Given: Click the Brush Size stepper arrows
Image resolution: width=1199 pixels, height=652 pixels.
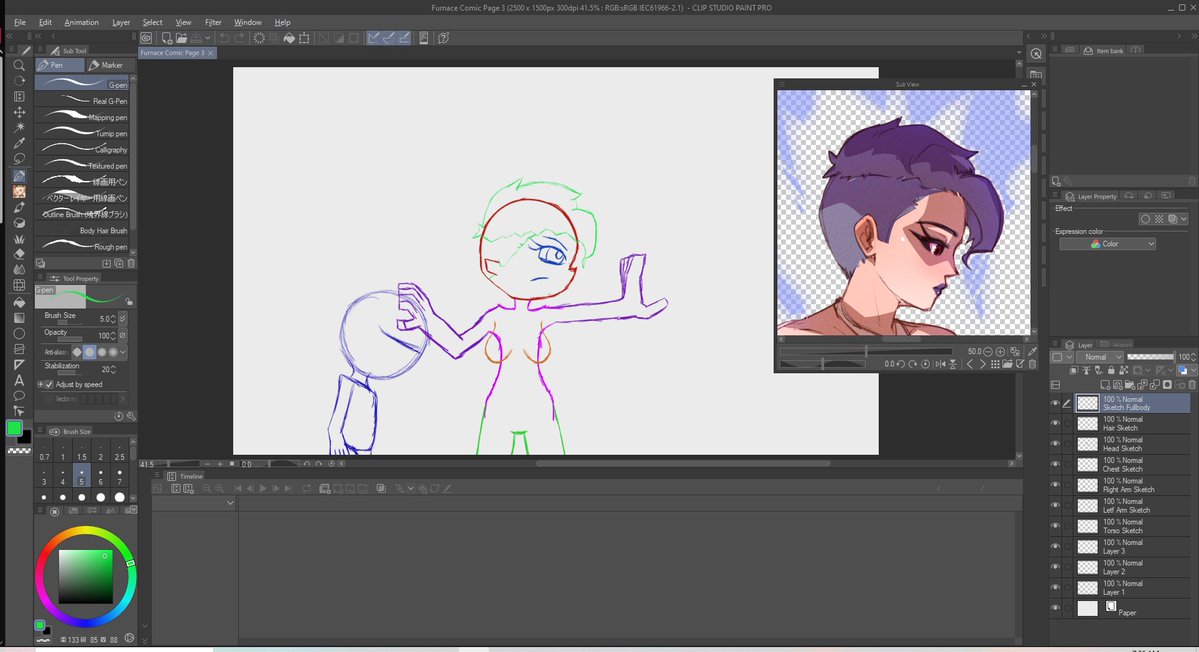Looking at the screenshot, I should point(113,319).
